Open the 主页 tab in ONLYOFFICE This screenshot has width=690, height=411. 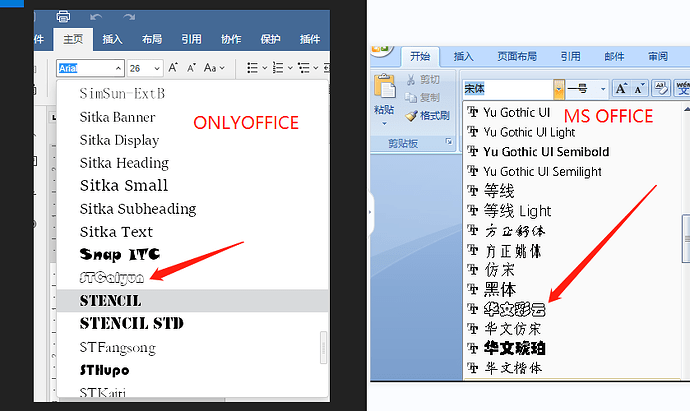point(73,39)
